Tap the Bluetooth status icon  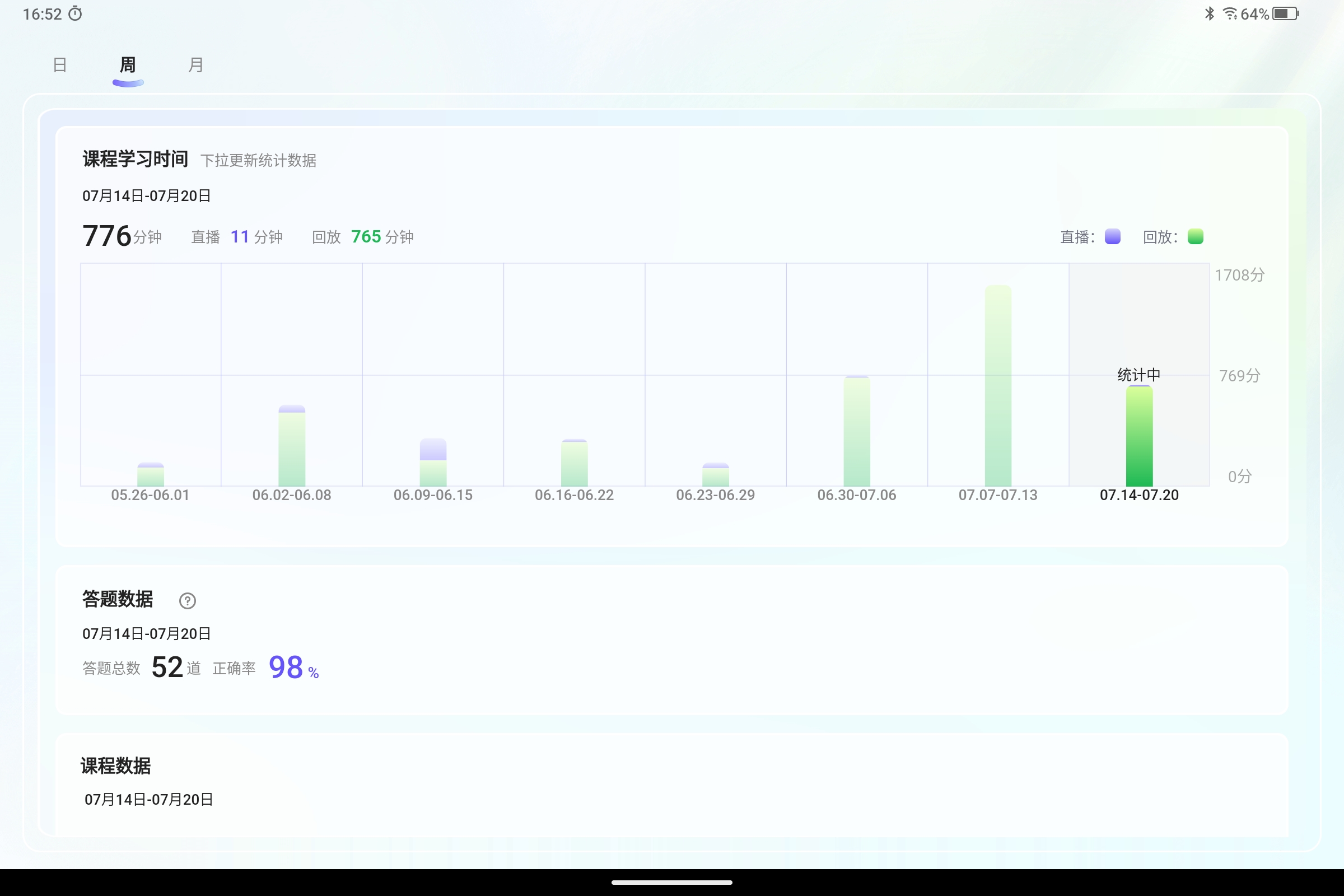point(1209,13)
